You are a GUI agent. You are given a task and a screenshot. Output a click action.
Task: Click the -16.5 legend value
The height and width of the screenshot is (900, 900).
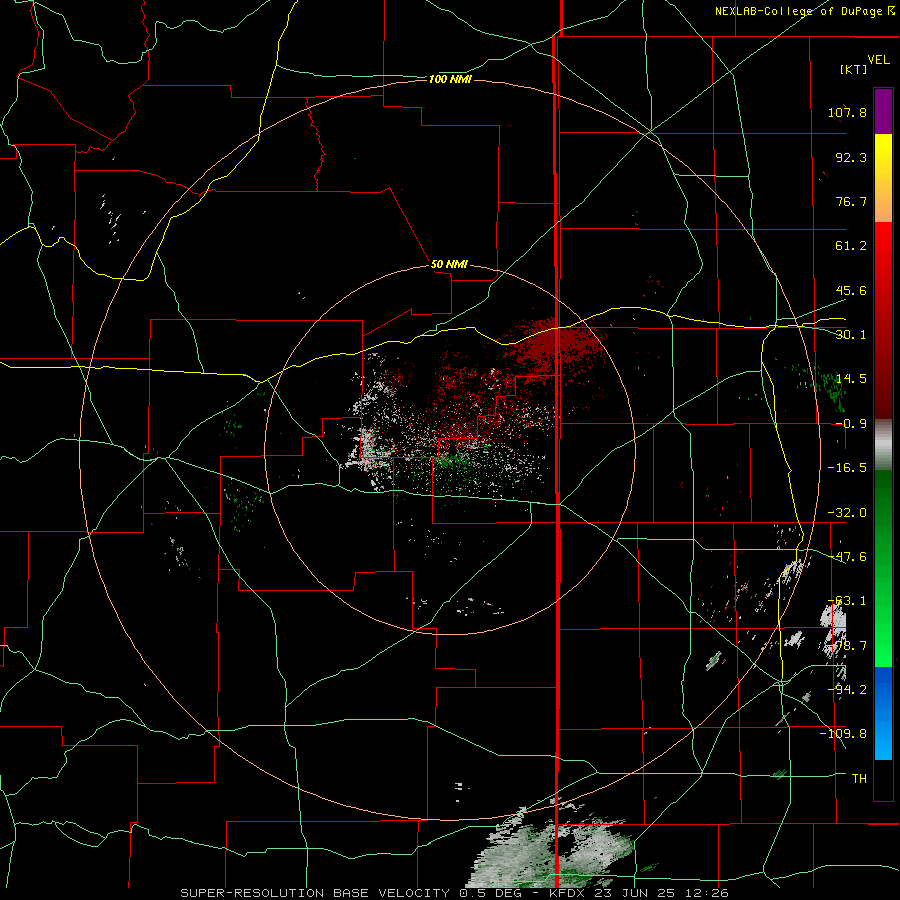point(847,468)
